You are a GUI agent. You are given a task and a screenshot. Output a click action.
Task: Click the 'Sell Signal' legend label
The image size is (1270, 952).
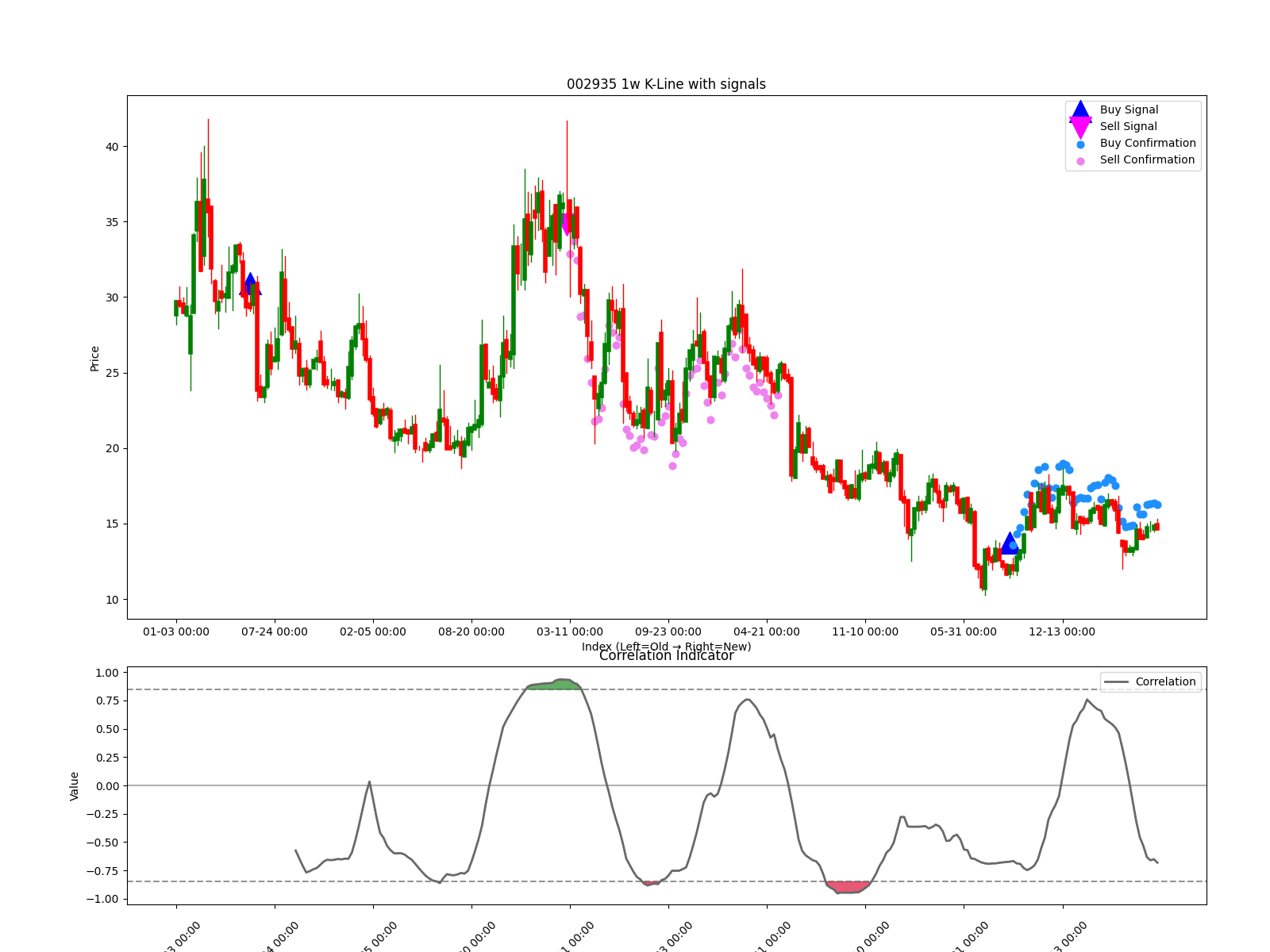1128,126
